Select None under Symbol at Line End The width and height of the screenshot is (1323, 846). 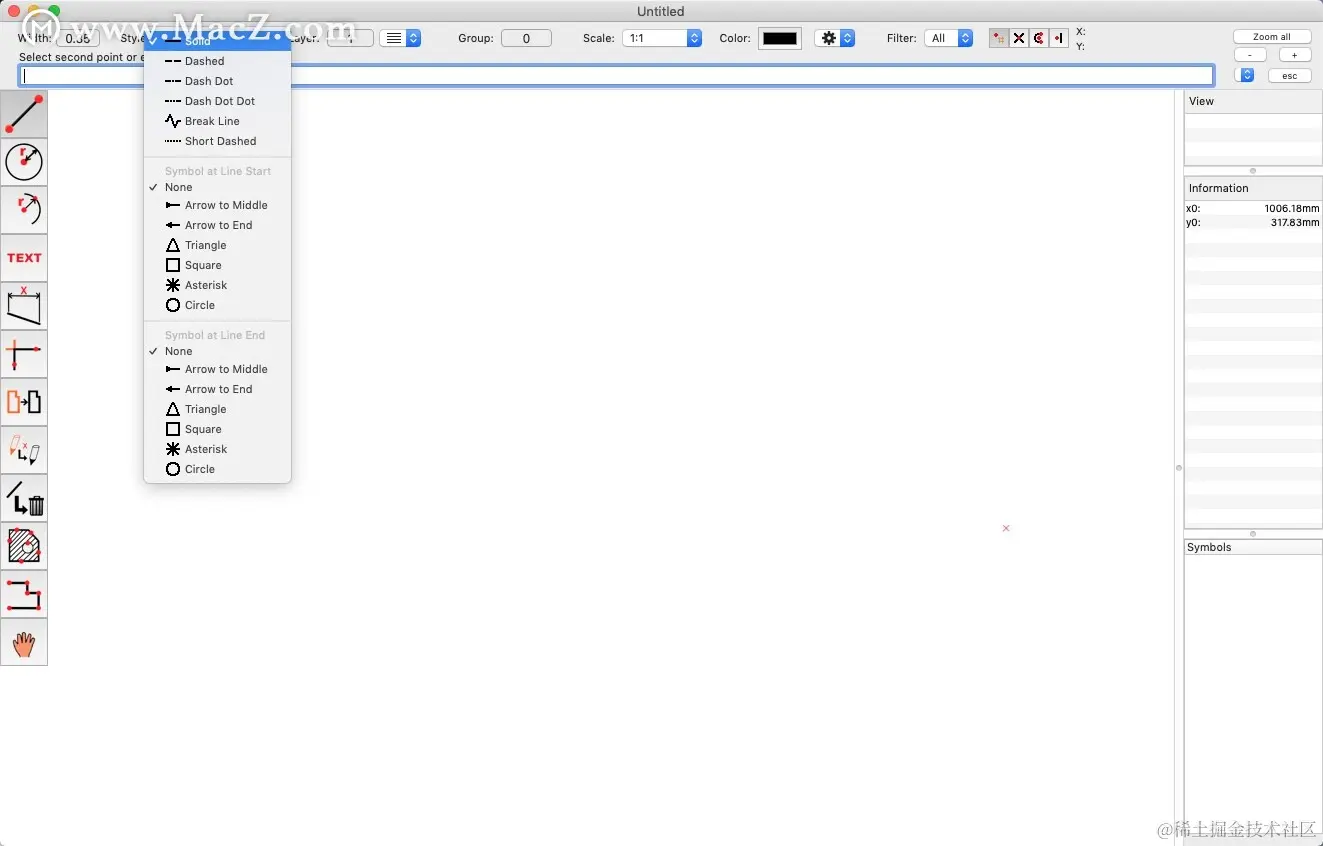click(x=217, y=351)
